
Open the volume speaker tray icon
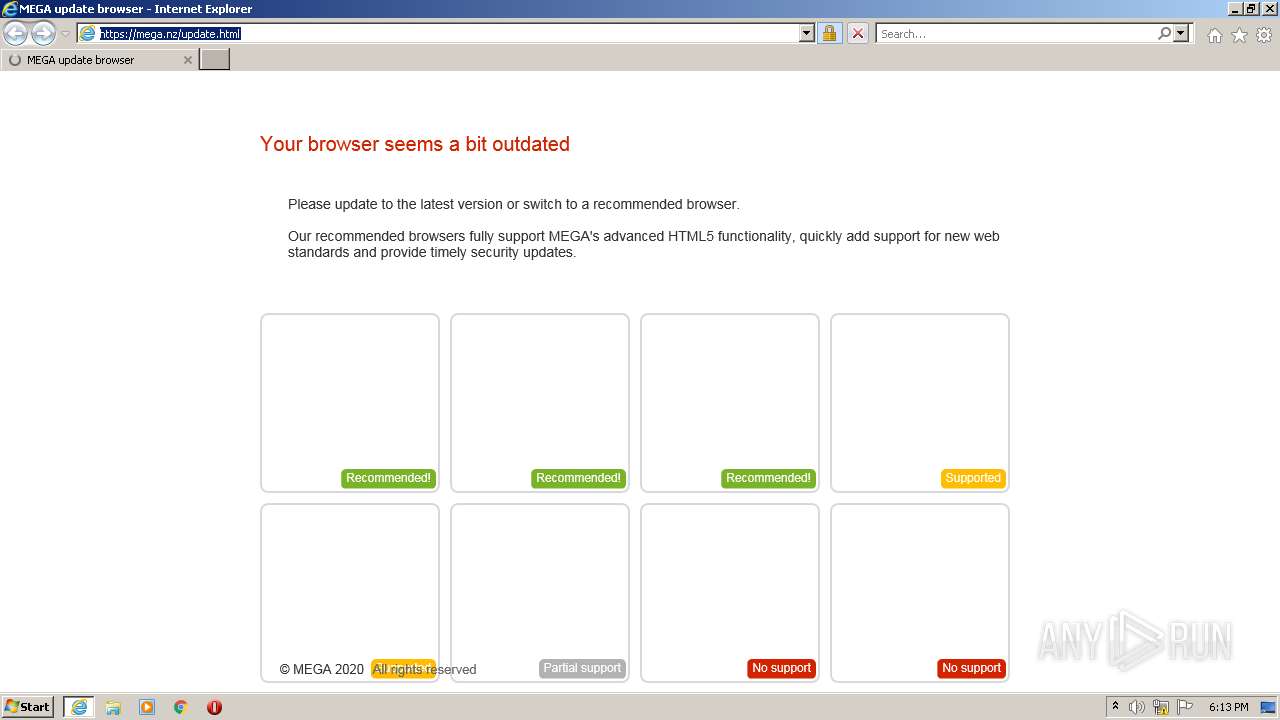click(x=1137, y=707)
